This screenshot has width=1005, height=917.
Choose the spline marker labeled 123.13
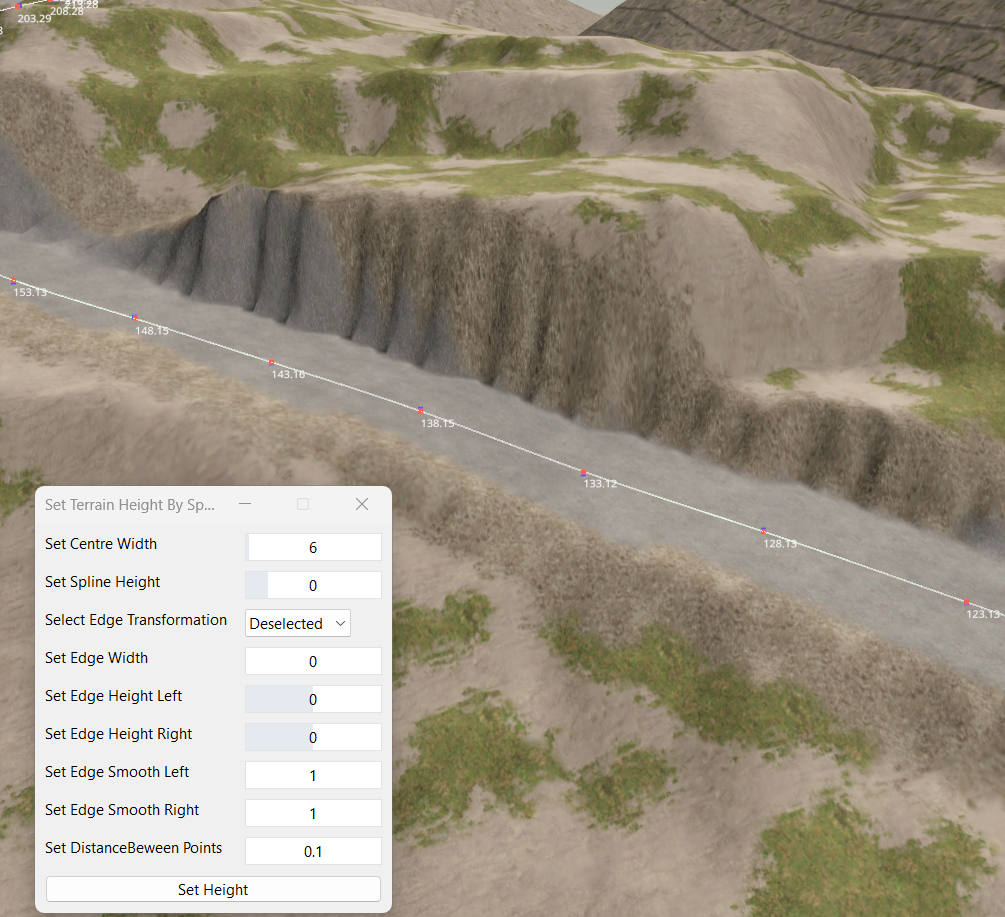(967, 602)
